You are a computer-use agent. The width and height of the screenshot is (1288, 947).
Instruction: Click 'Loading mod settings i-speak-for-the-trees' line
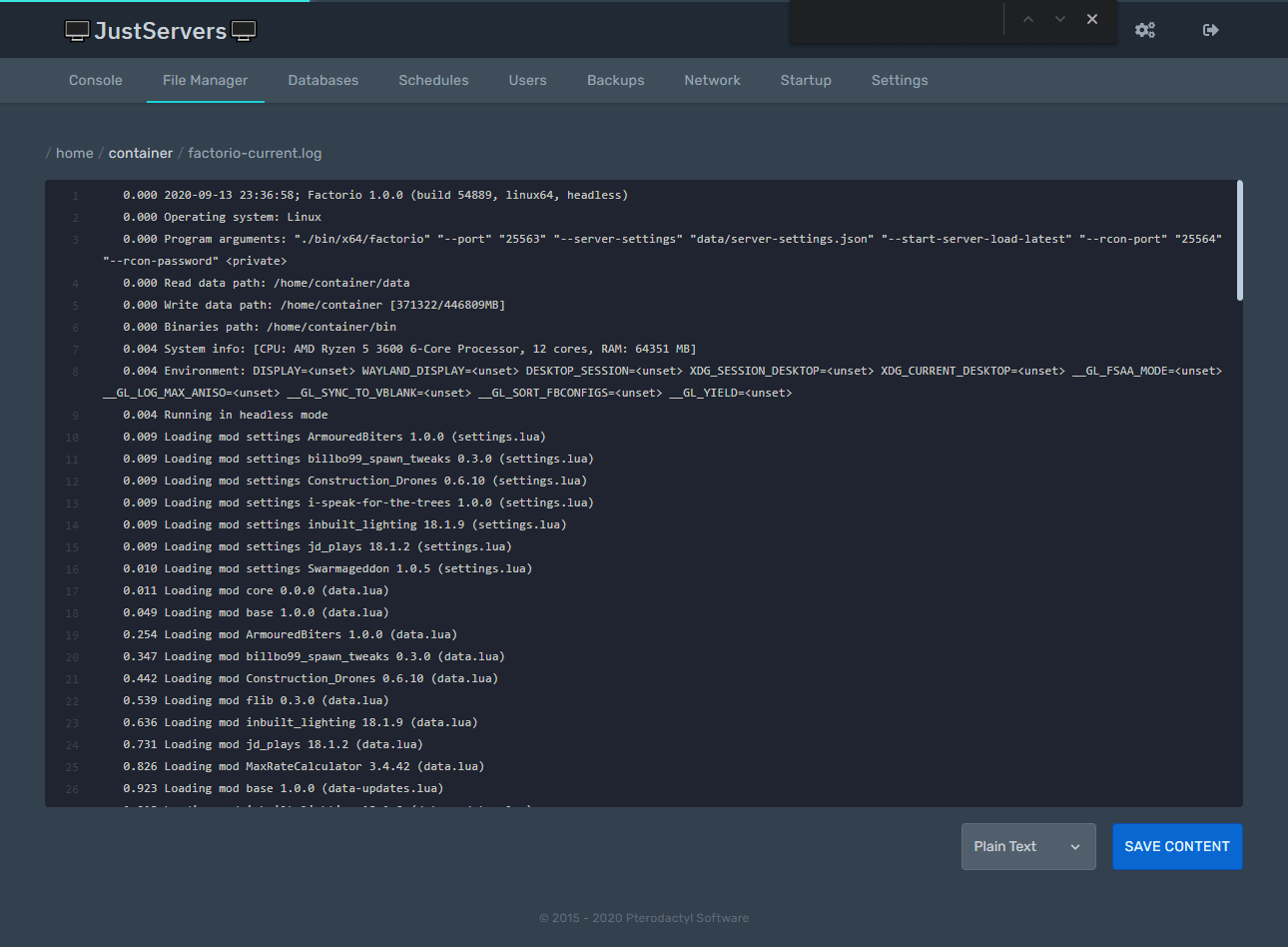pos(358,502)
